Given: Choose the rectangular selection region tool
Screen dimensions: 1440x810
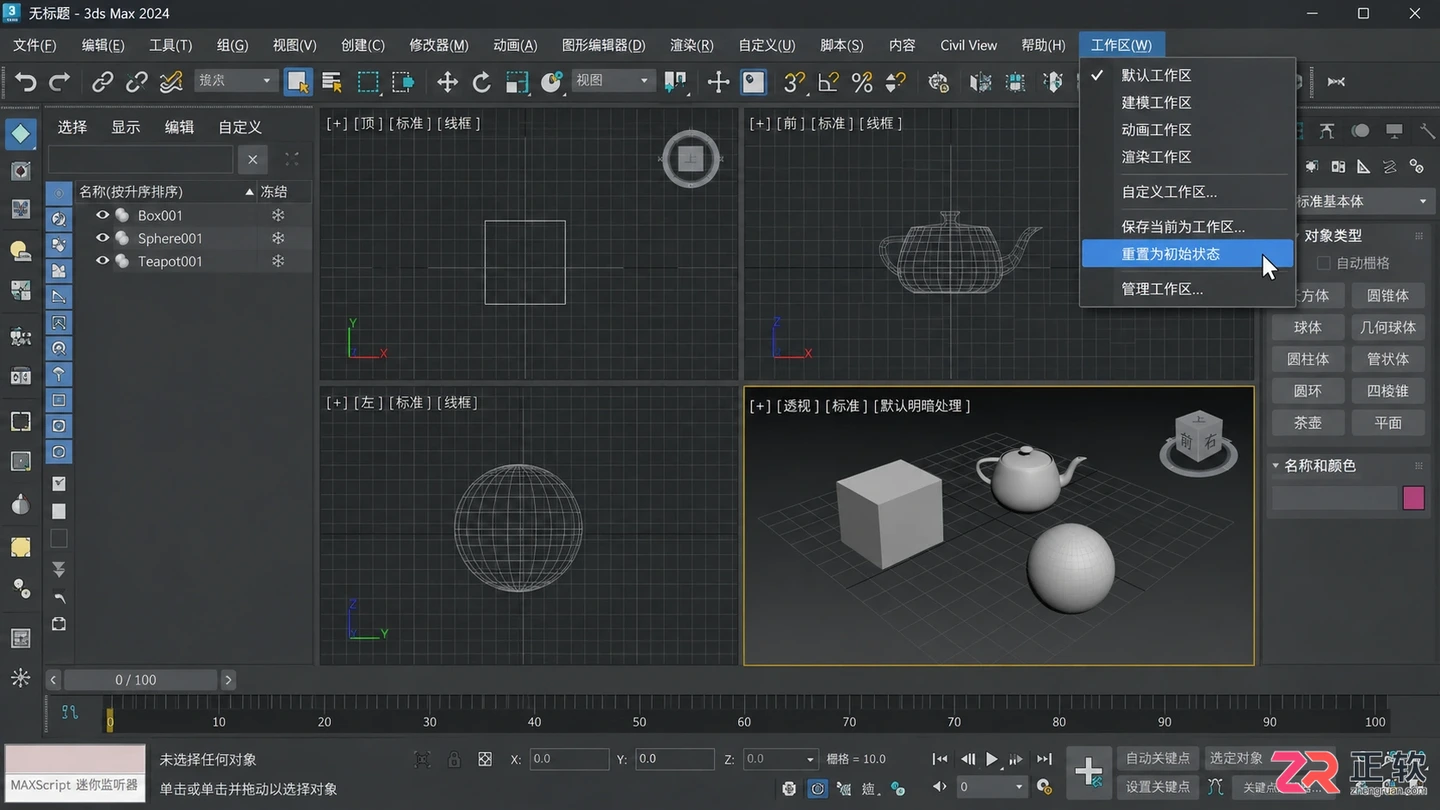Looking at the screenshot, I should 368,82.
